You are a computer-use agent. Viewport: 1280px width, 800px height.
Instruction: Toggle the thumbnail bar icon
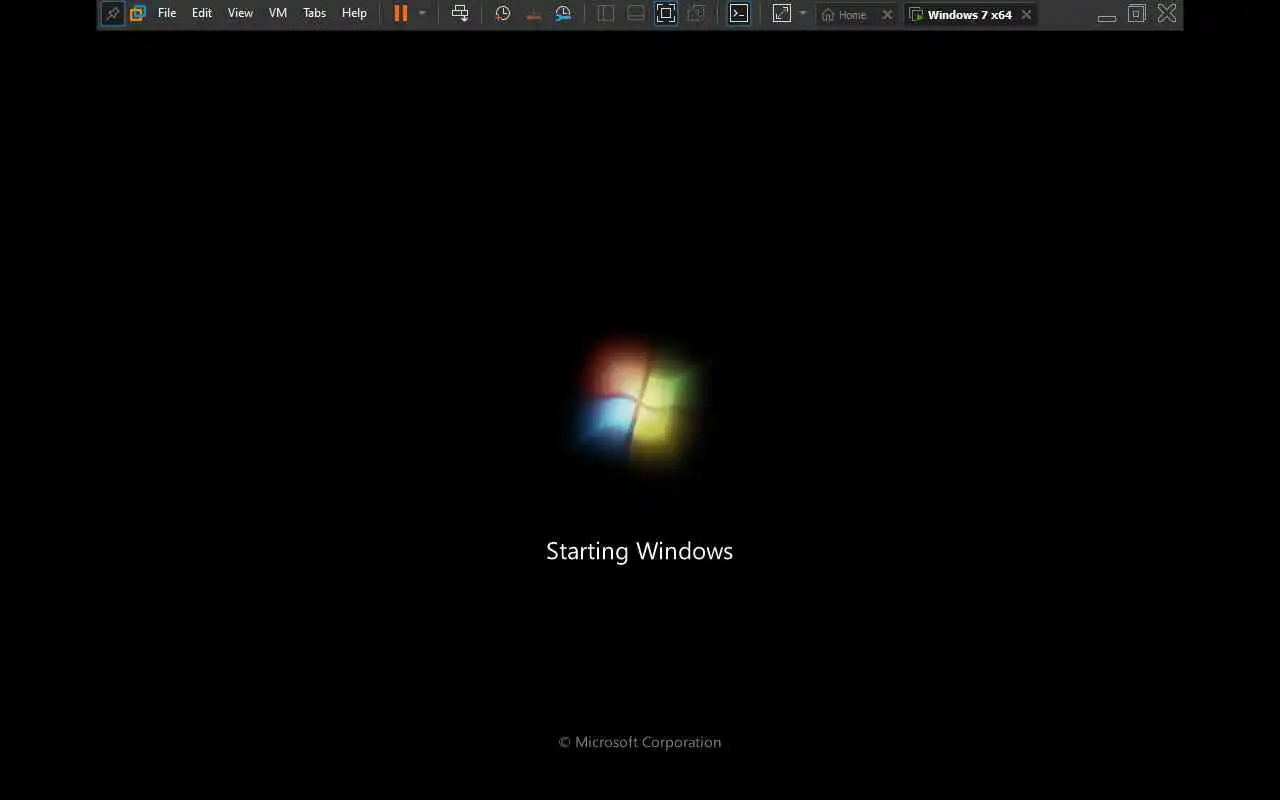pyautogui.click(x=636, y=14)
